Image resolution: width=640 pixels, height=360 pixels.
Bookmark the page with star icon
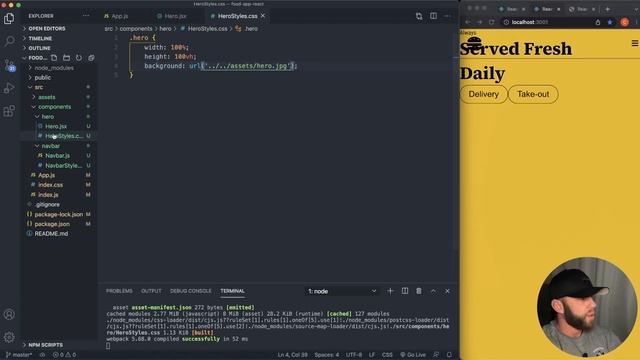pyautogui.click(x=610, y=22)
